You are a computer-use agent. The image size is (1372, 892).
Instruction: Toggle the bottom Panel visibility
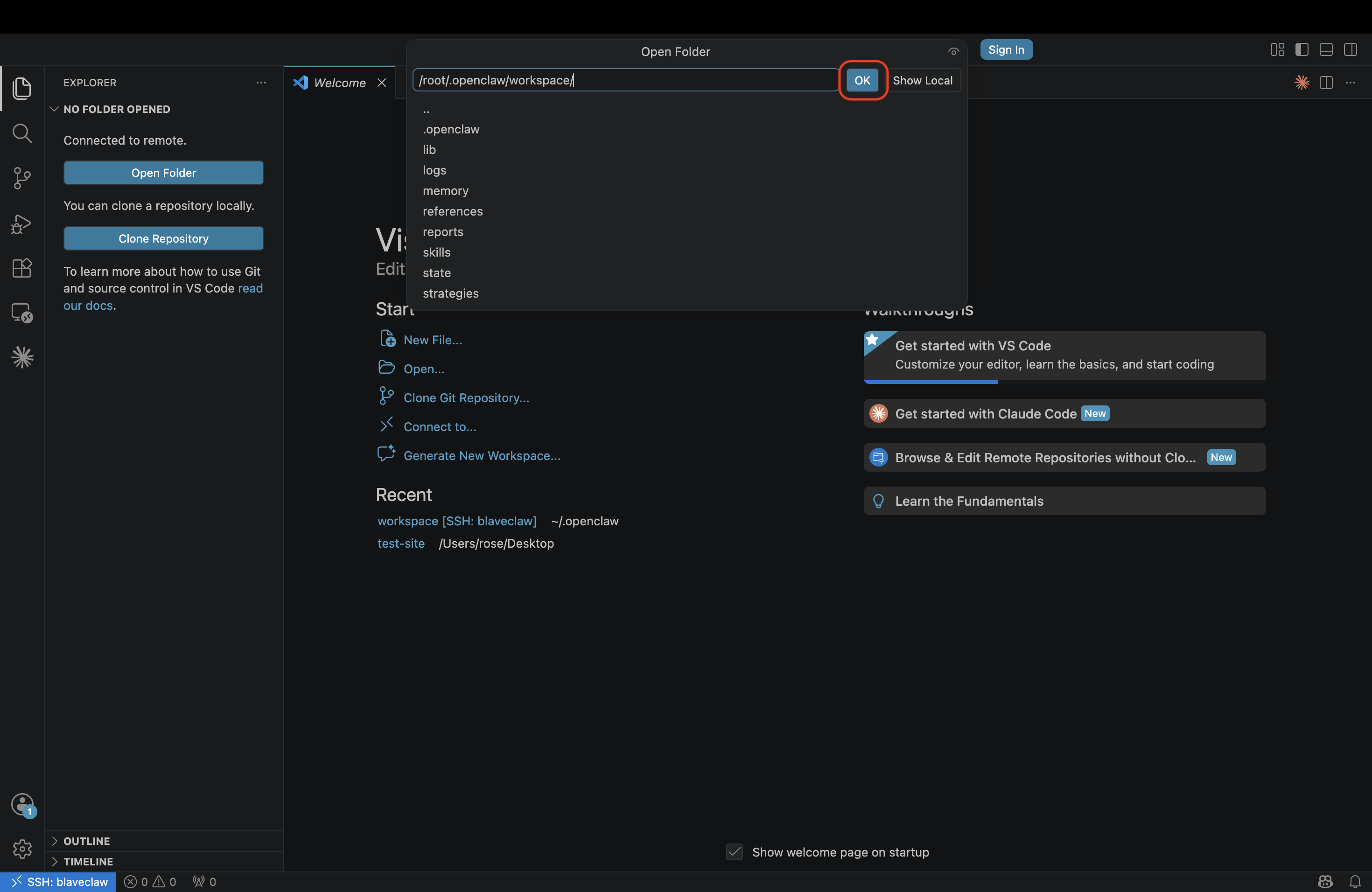click(1326, 49)
